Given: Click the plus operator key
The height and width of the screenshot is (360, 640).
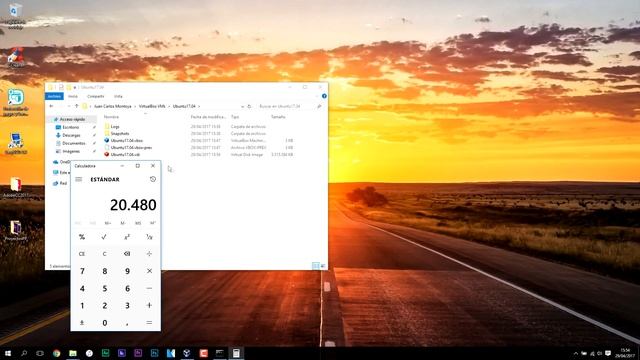Looking at the screenshot, I should click(x=149, y=305).
